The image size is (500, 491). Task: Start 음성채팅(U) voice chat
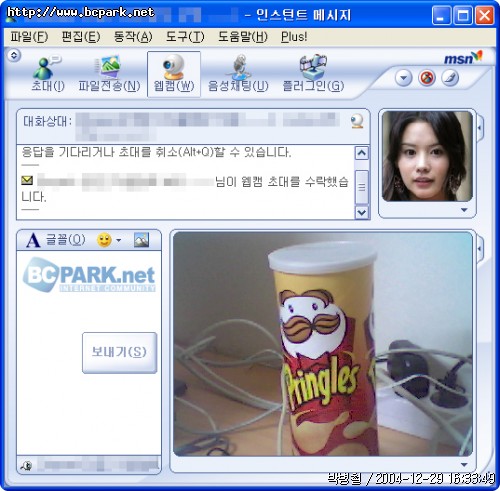point(238,74)
